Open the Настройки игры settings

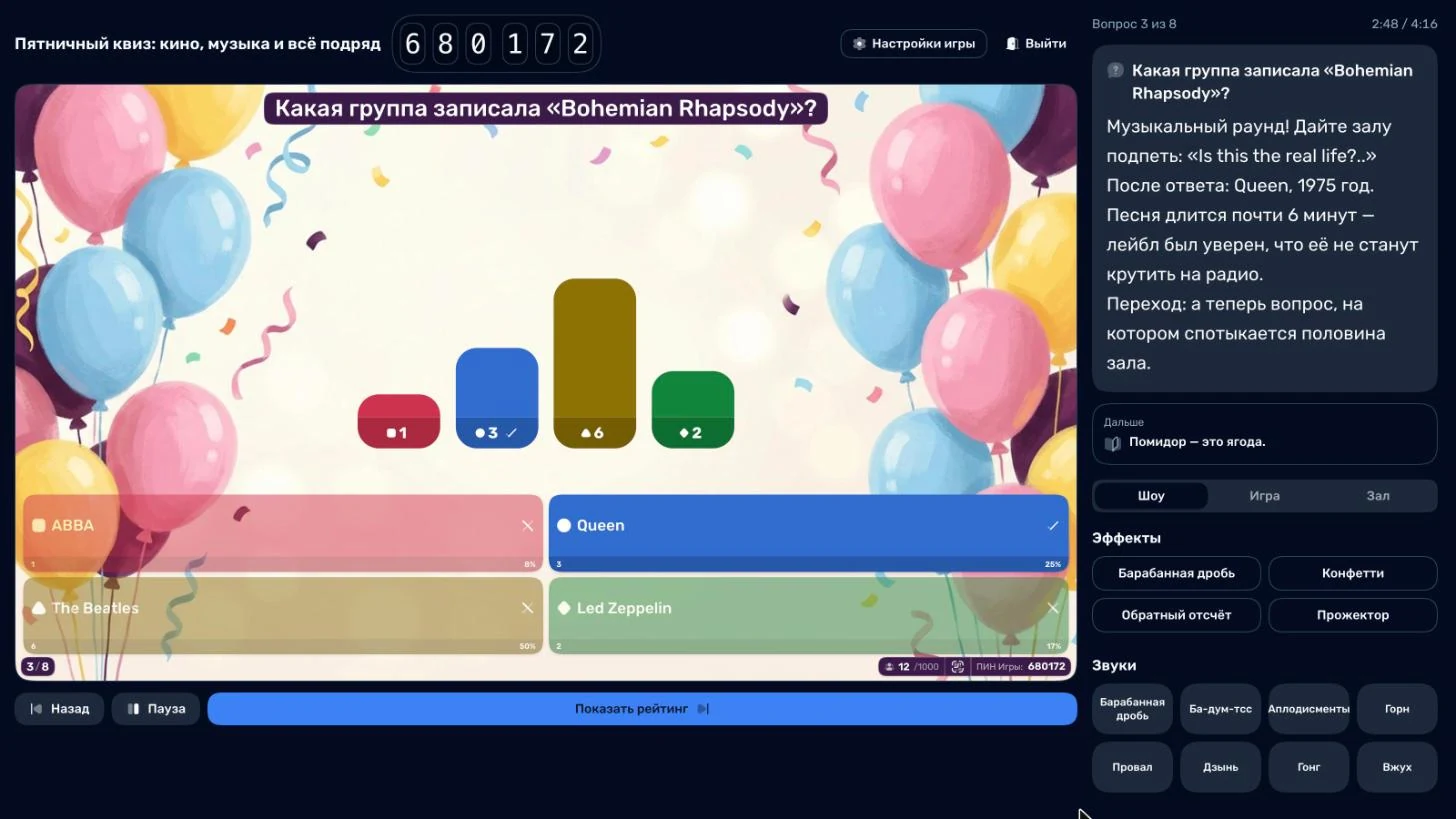click(914, 44)
